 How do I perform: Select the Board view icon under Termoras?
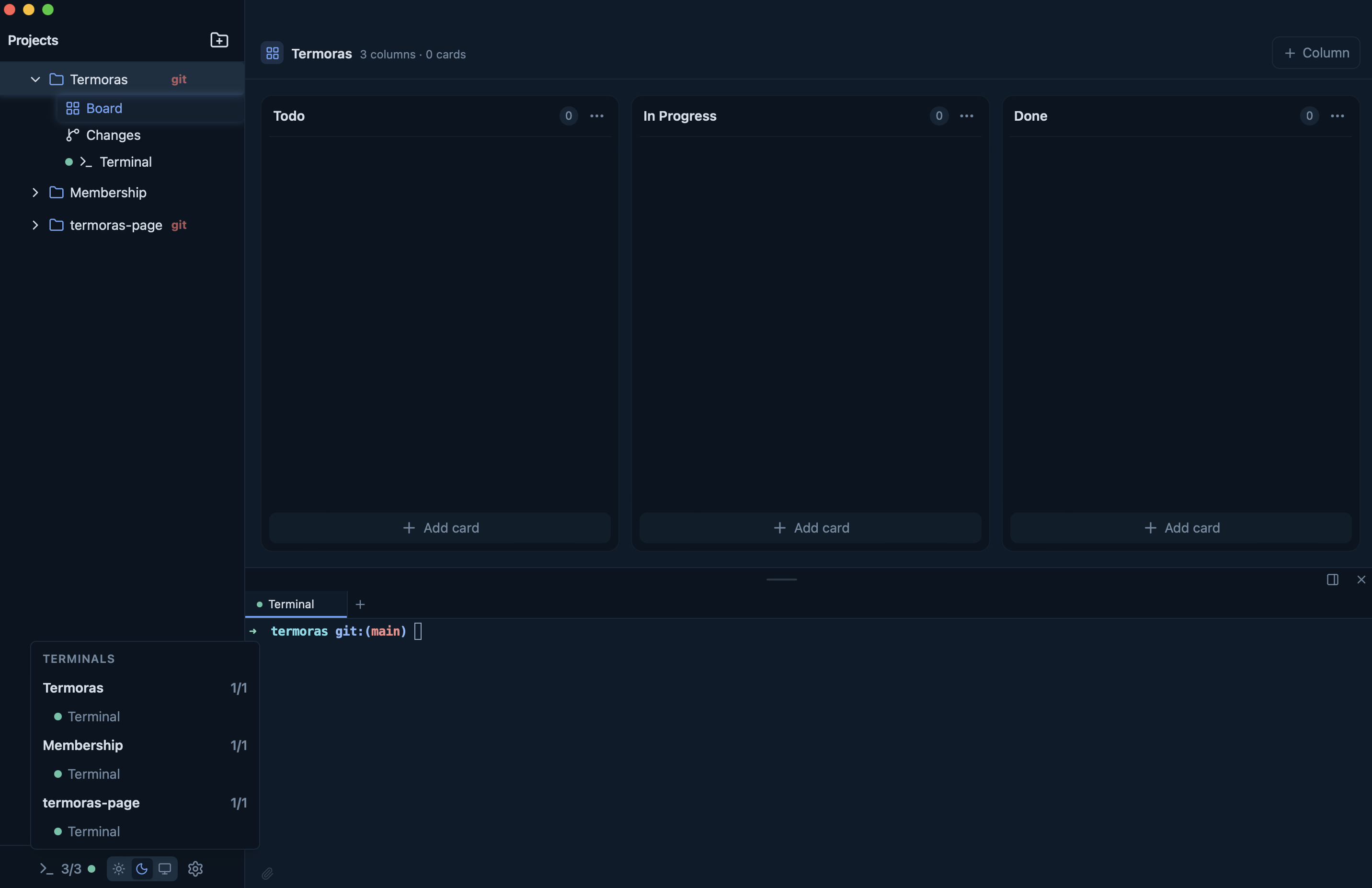[x=73, y=108]
